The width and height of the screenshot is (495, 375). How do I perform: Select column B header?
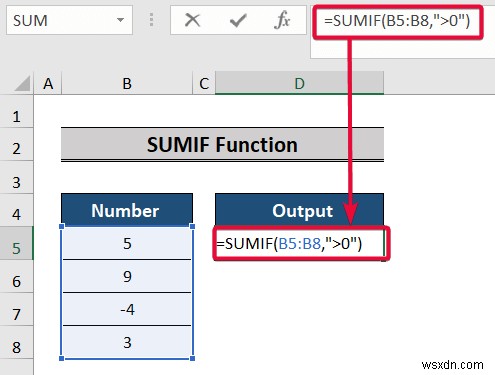tap(127, 83)
